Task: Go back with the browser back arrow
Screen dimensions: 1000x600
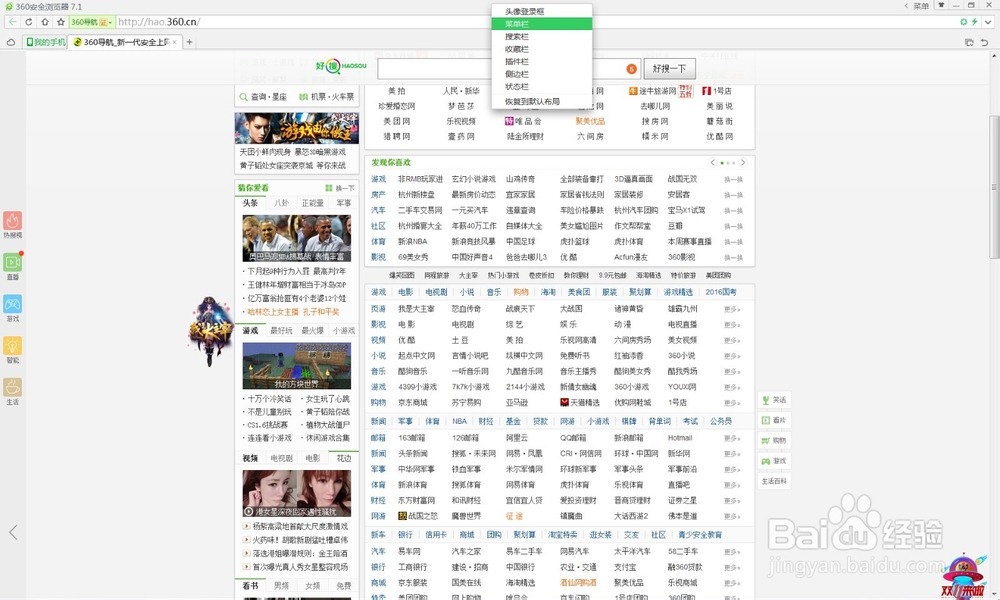Action: (13, 22)
